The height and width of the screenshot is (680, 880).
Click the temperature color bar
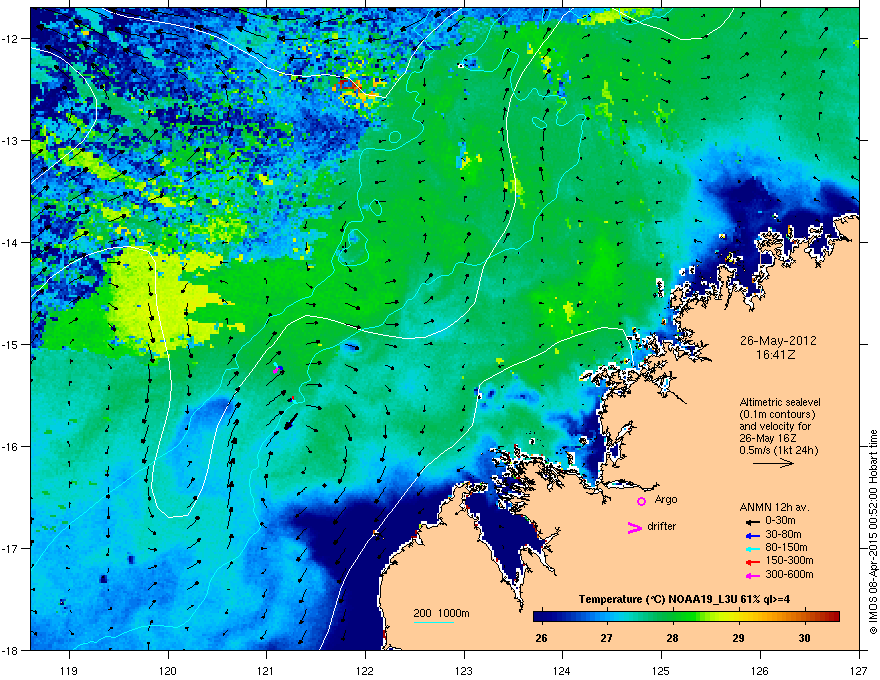pyautogui.click(x=686, y=616)
